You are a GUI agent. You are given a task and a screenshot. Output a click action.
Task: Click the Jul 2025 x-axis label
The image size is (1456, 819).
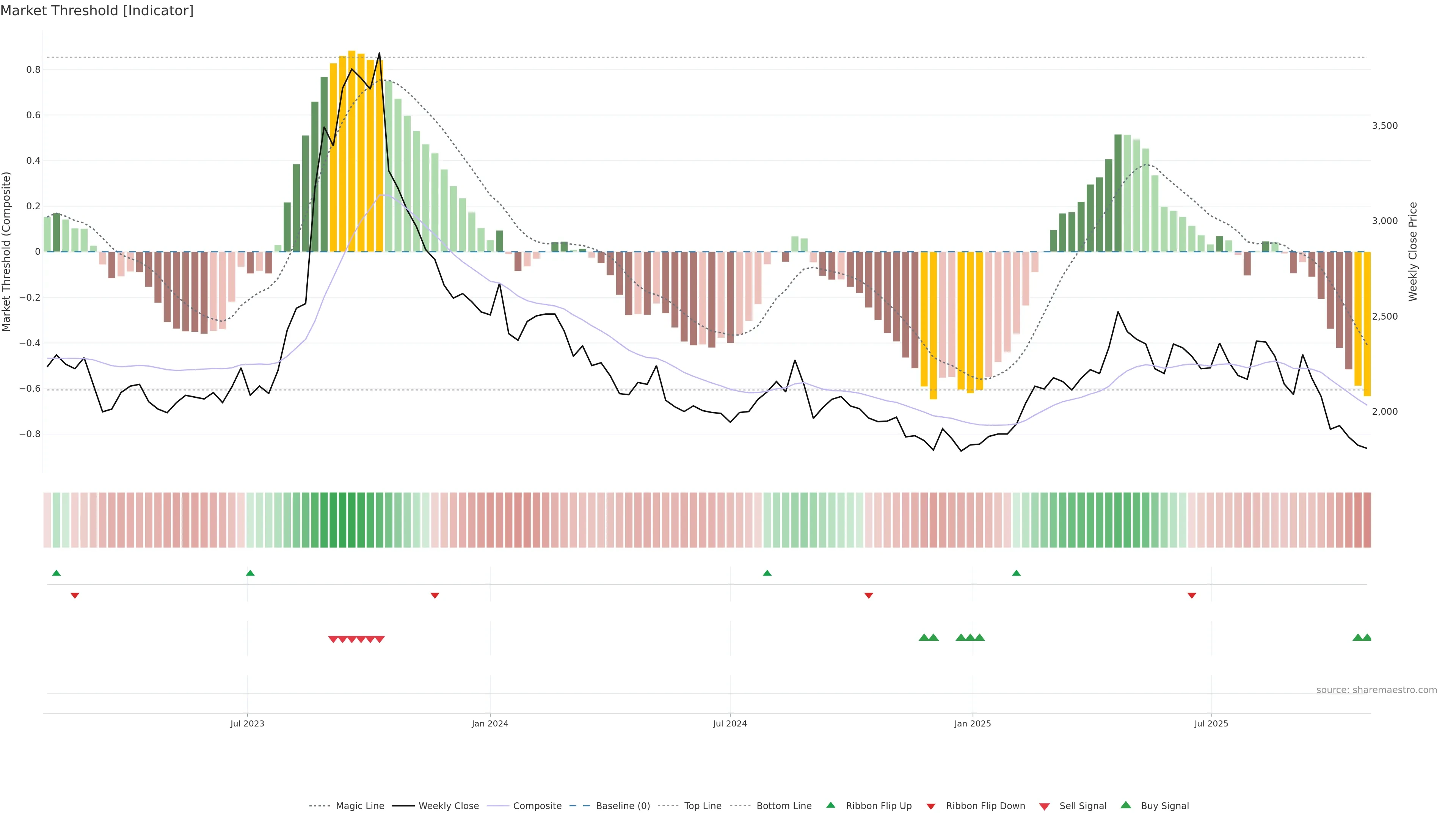coord(1211,723)
